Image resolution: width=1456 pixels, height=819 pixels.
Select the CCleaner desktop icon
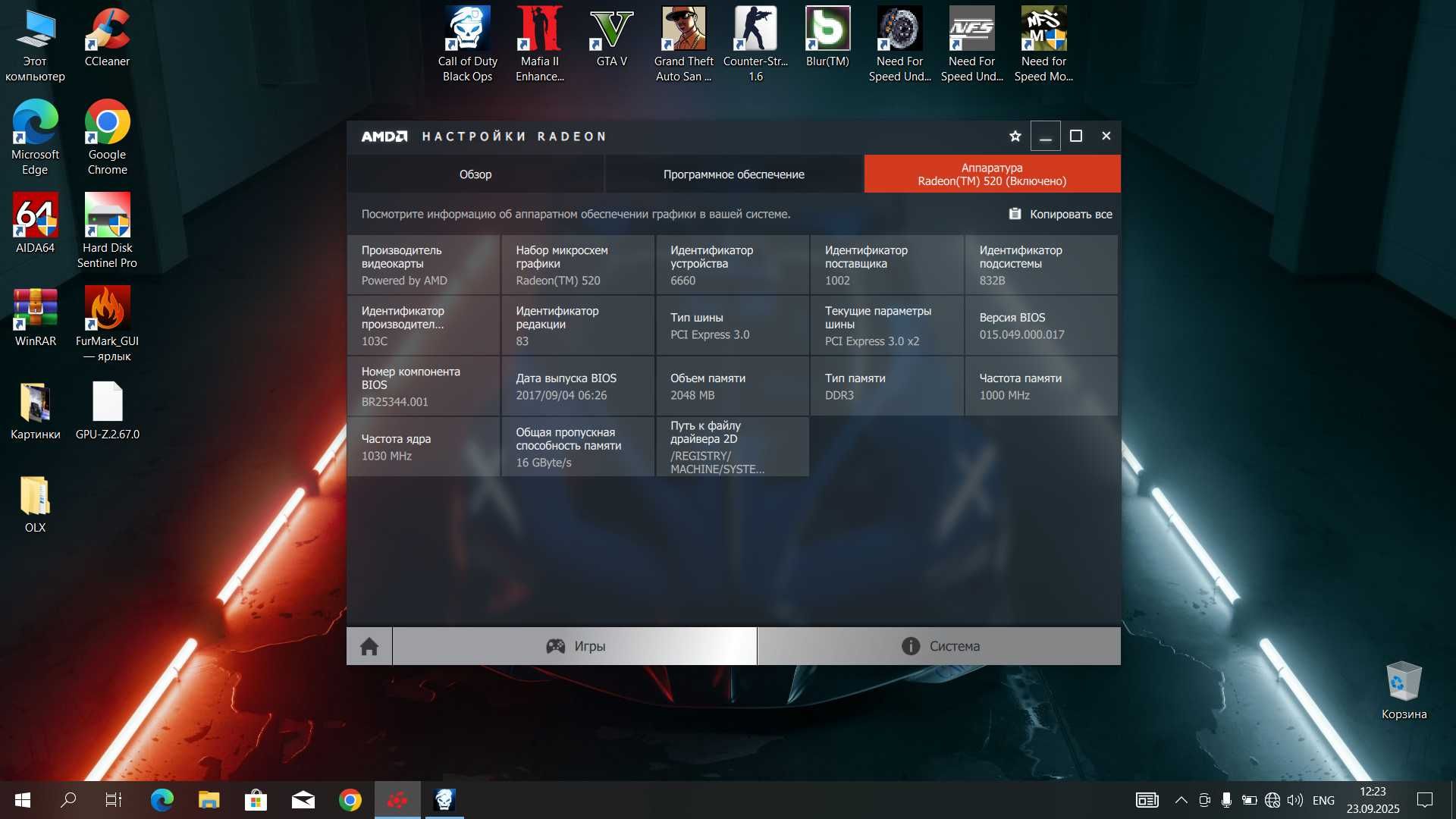point(107,38)
